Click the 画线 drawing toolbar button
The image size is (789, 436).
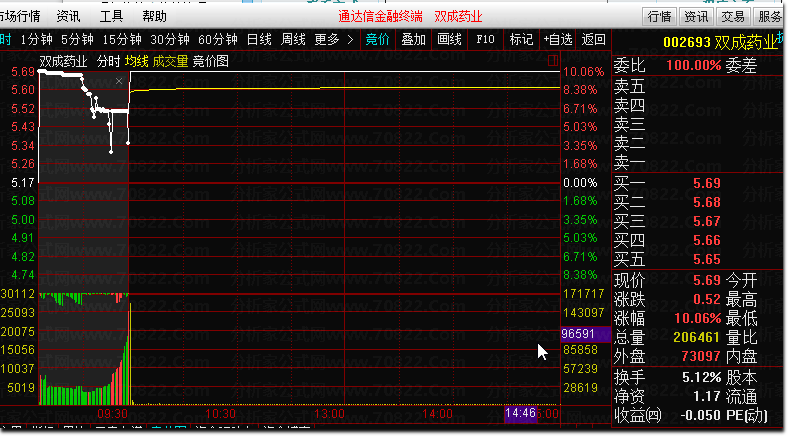coord(449,39)
